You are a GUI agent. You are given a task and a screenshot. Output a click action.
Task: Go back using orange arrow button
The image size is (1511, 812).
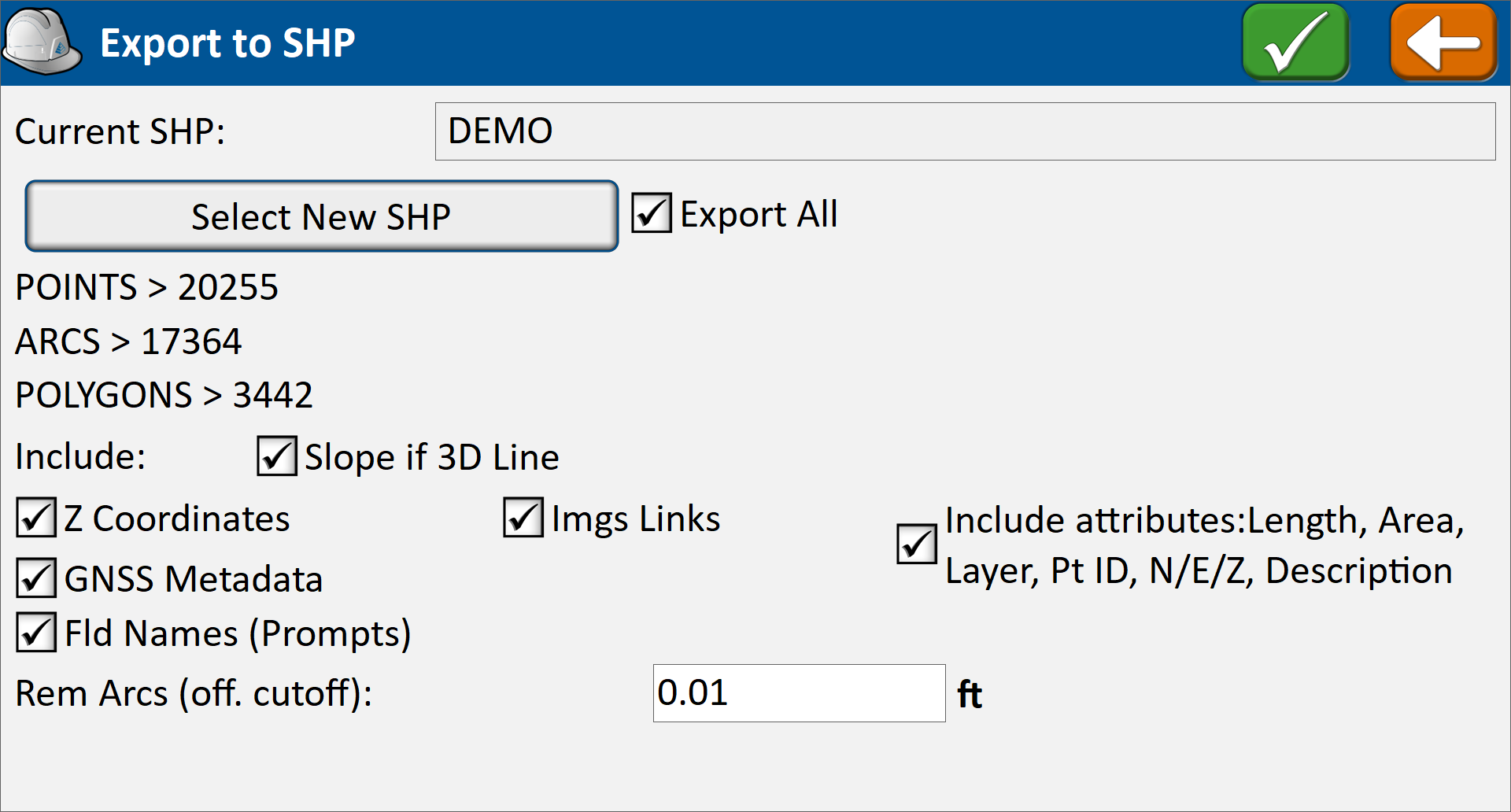pyautogui.click(x=1443, y=42)
